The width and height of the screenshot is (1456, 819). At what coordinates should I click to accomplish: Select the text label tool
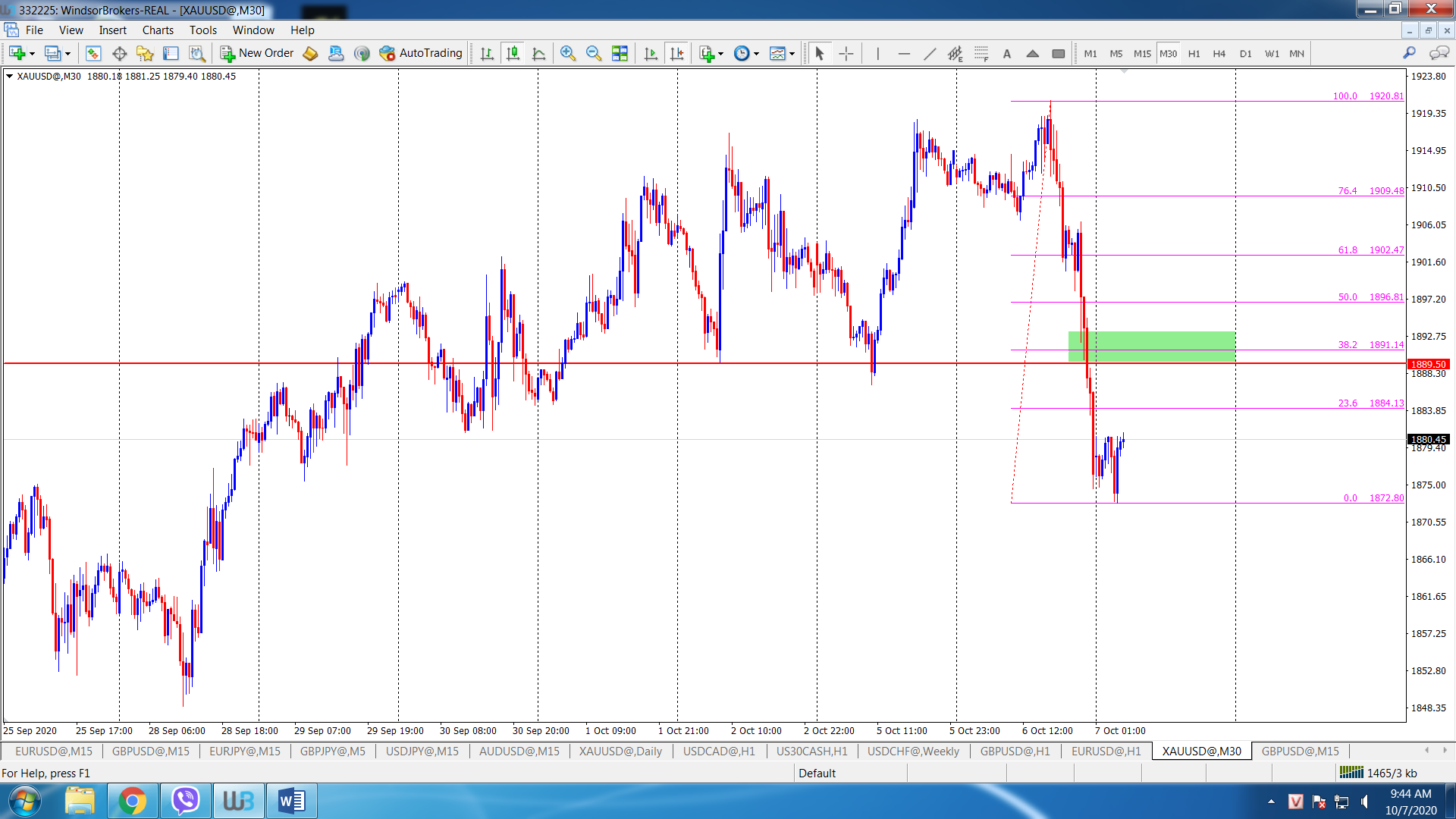[x=1007, y=53]
